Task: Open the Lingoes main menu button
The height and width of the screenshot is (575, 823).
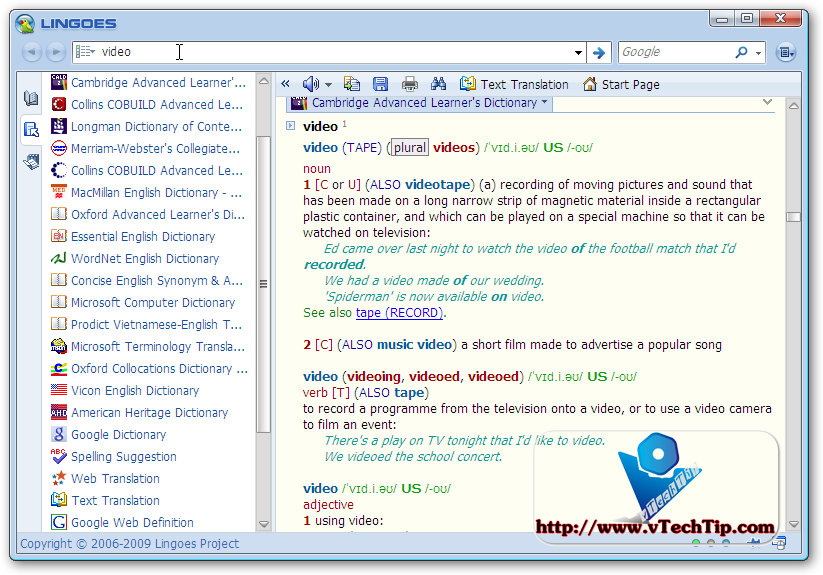Action: [786, 52]
